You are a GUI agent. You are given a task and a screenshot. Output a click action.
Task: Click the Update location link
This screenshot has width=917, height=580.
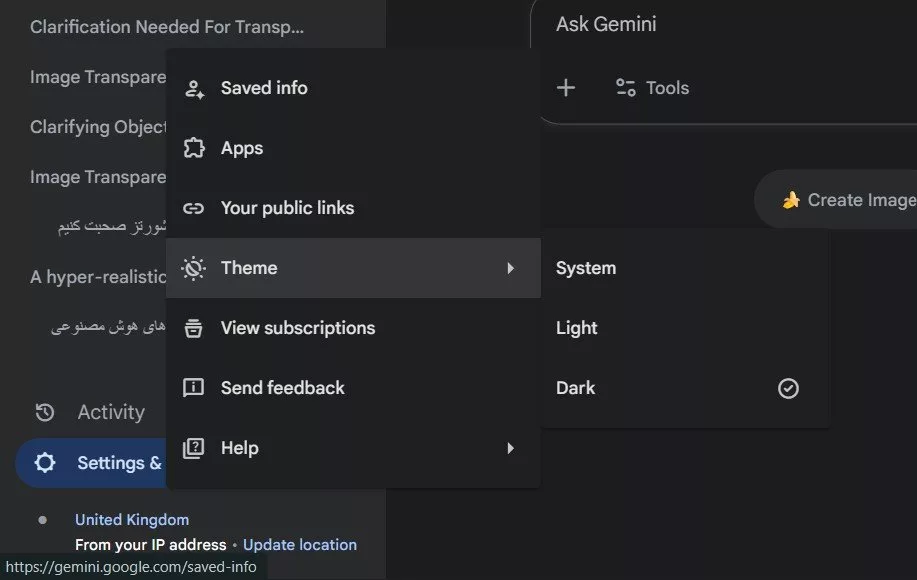pos(300,545)
